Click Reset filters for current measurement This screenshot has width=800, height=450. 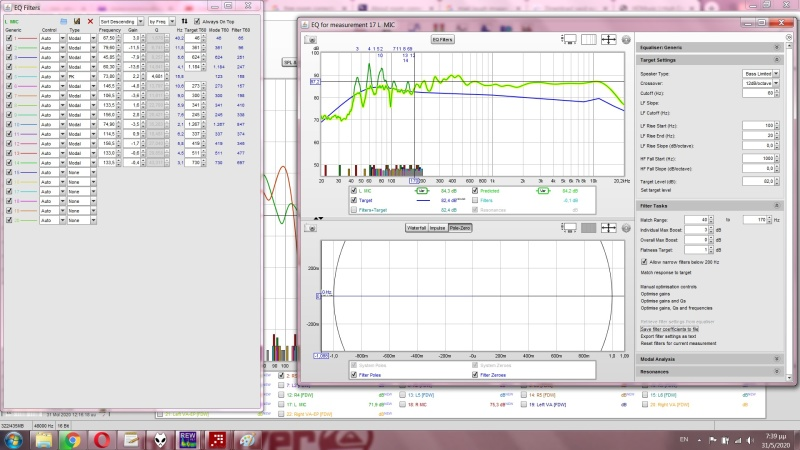[678, 343]
